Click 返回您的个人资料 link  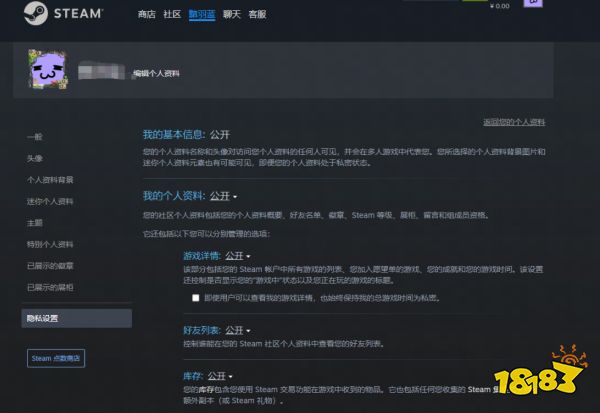[x=514, y=122]
